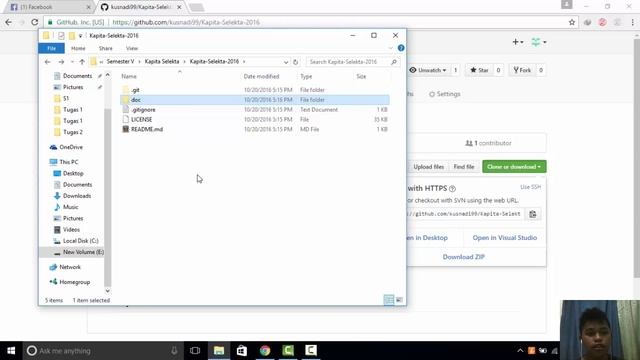Switch to large icons view layout
The height and width of the screenshot is (360, 640).
point(399,300)
